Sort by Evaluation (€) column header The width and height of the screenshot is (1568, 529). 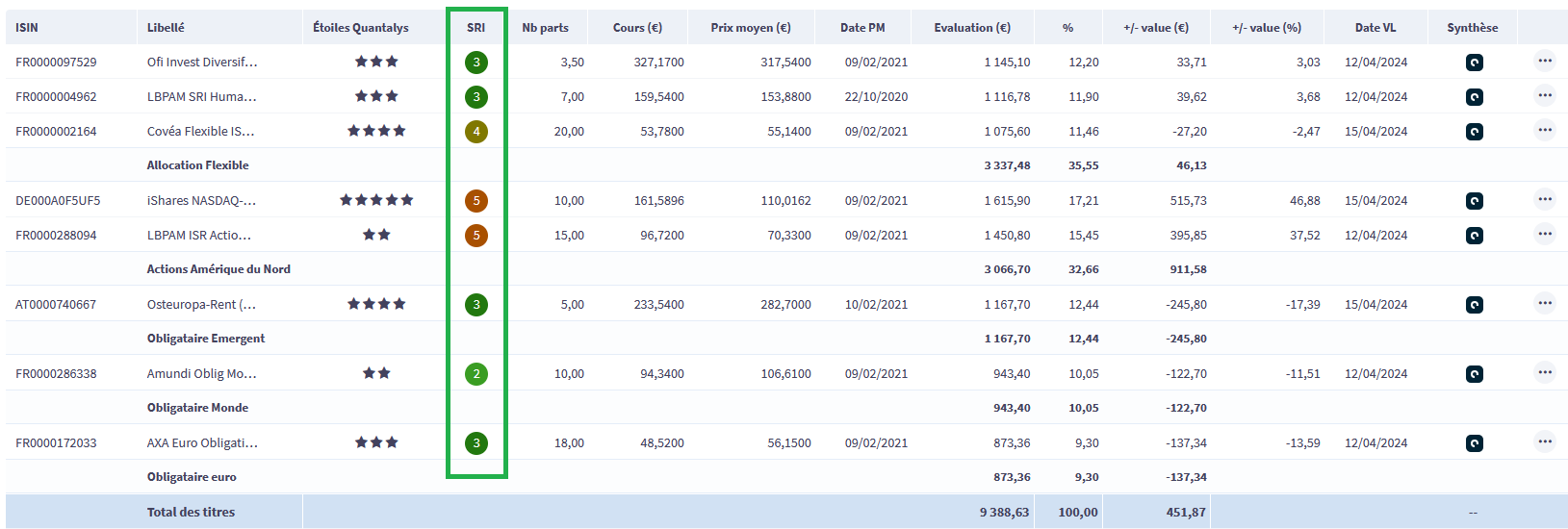coord(971,28)
